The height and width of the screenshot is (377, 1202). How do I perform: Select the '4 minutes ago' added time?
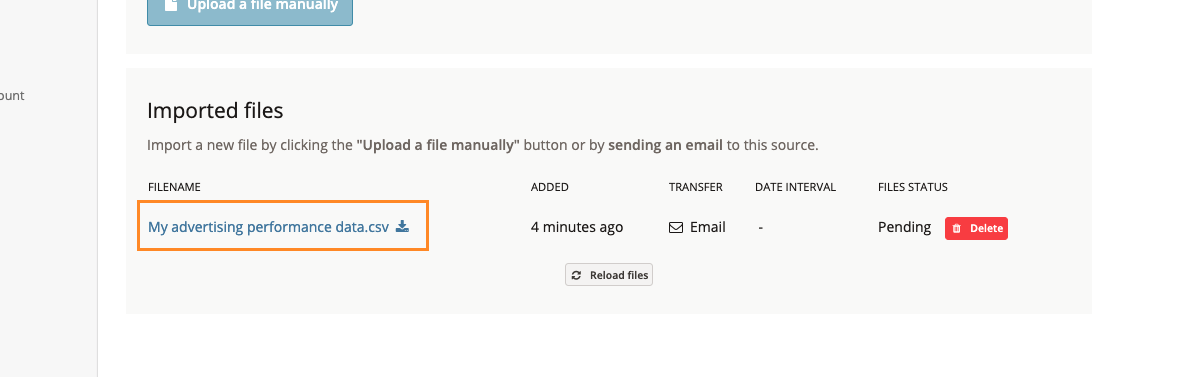pos(577,227)
